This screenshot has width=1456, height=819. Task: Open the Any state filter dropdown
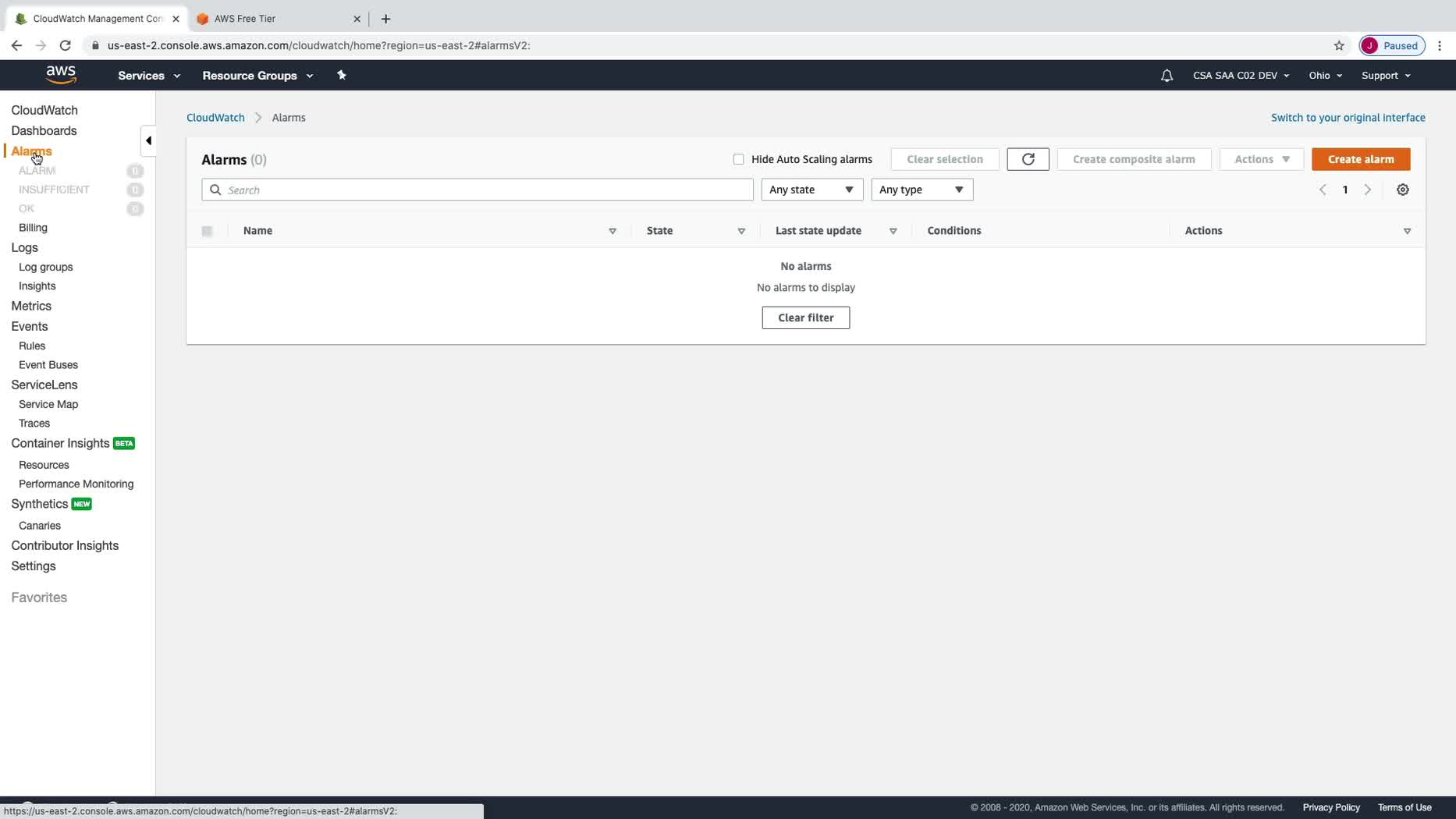pyautogui.click(x=811, y=190)
